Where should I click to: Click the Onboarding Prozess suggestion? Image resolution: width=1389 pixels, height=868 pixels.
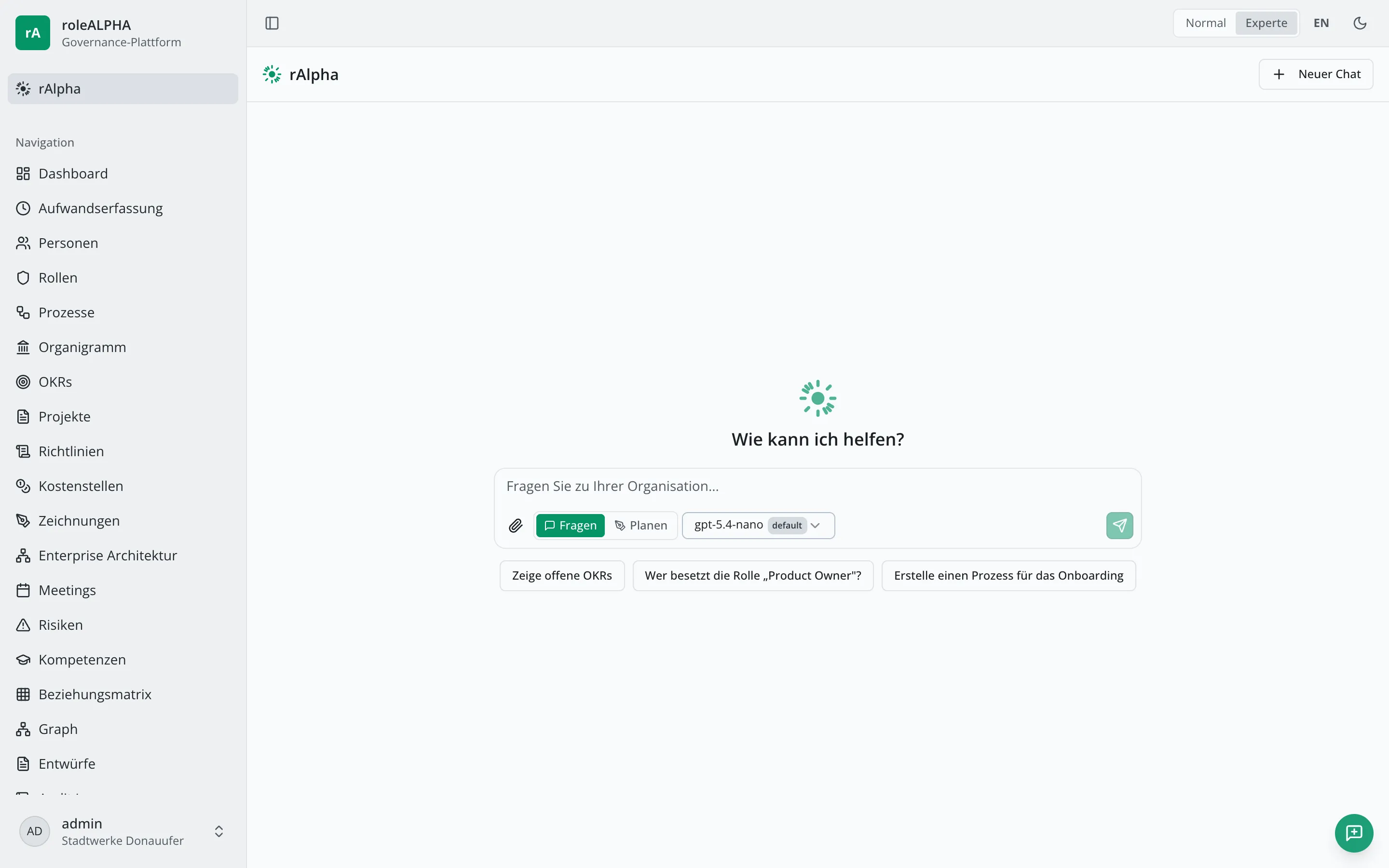click(1008, 575)
